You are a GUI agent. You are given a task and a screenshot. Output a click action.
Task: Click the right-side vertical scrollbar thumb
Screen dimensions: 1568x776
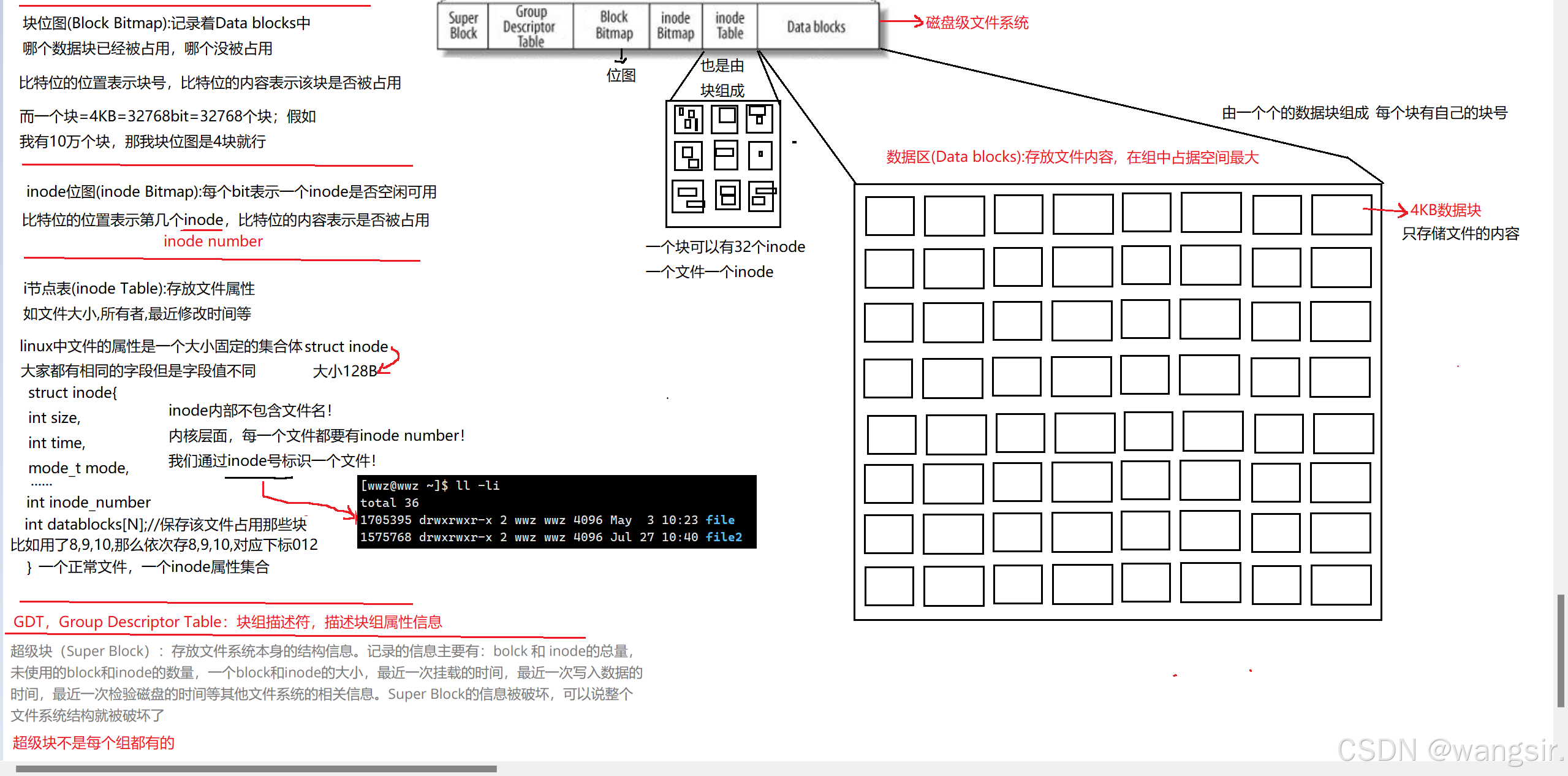(x=1561, y=650)
